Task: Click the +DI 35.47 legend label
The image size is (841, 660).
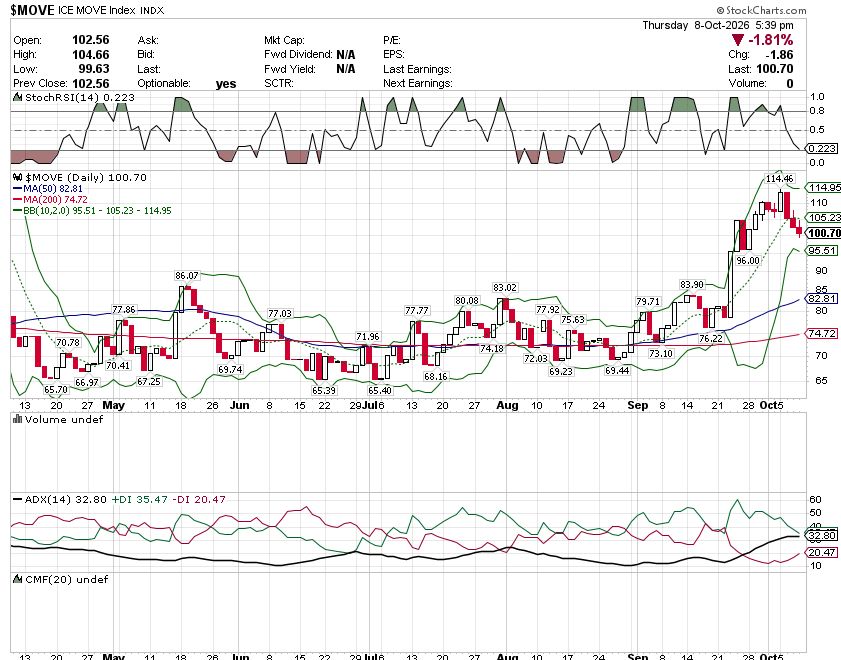Action: click(x=139, y=500)
